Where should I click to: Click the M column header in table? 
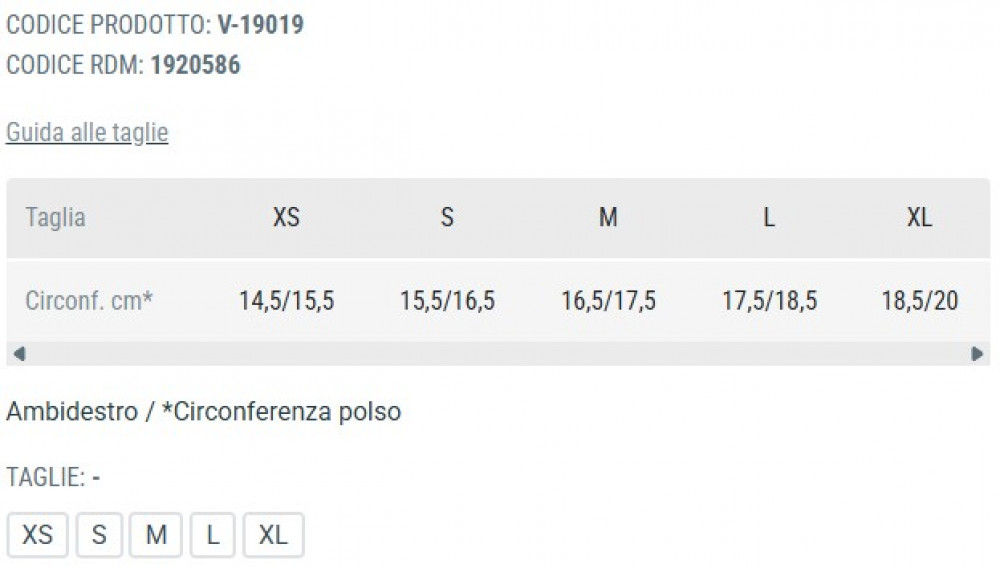(x=608, y=218)
